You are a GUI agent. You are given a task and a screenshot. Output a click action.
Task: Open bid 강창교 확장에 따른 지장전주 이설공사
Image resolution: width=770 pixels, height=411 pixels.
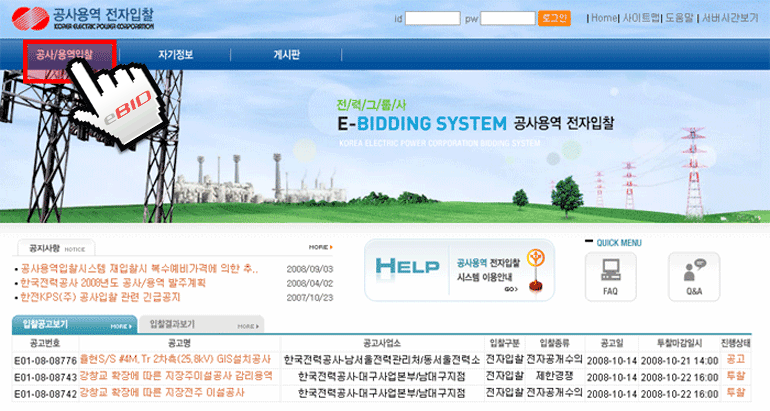pos(162,393)
